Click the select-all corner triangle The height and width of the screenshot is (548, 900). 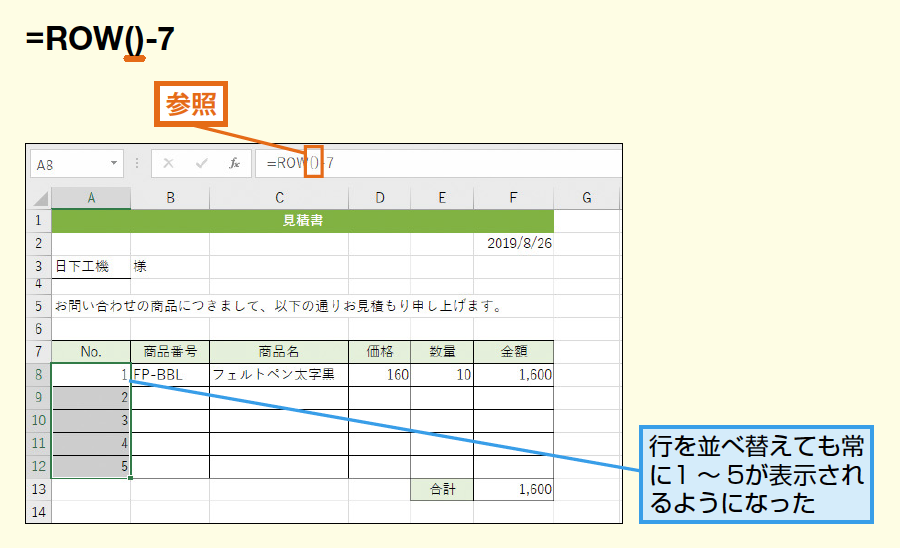tap(41, 199)
